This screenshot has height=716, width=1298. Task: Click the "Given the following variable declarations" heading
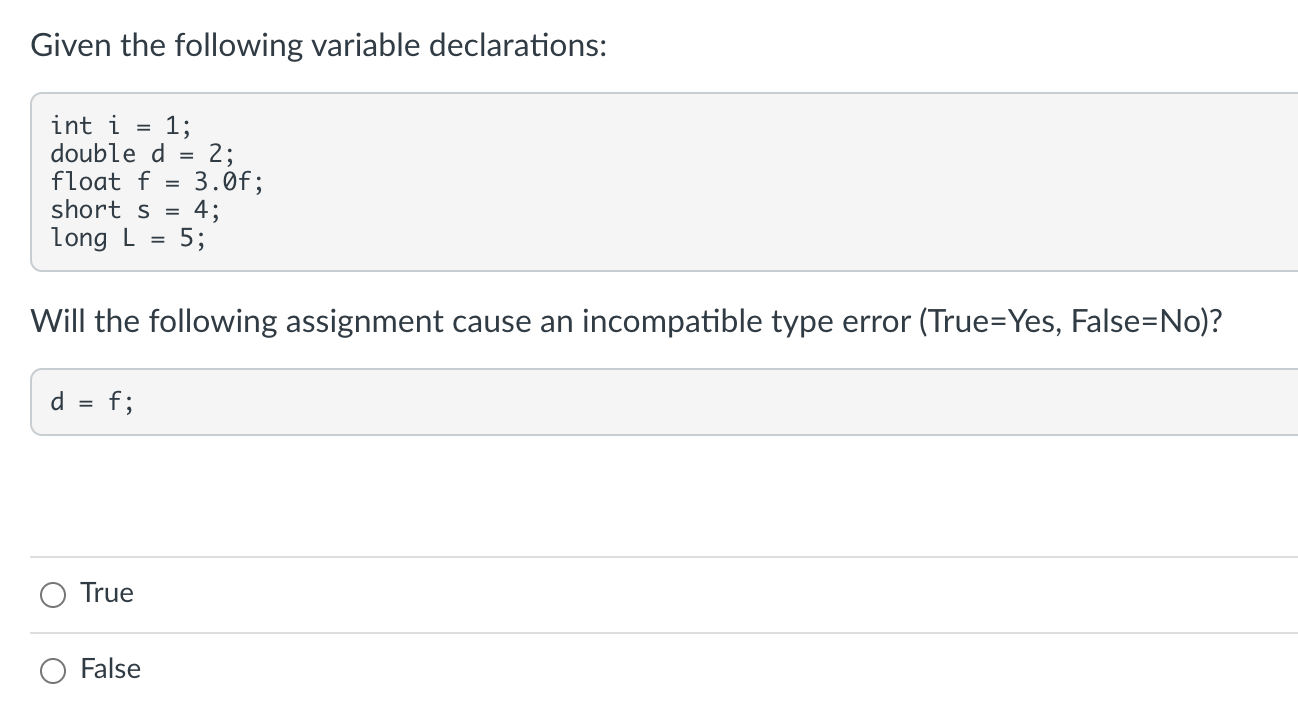coord(318,46)
